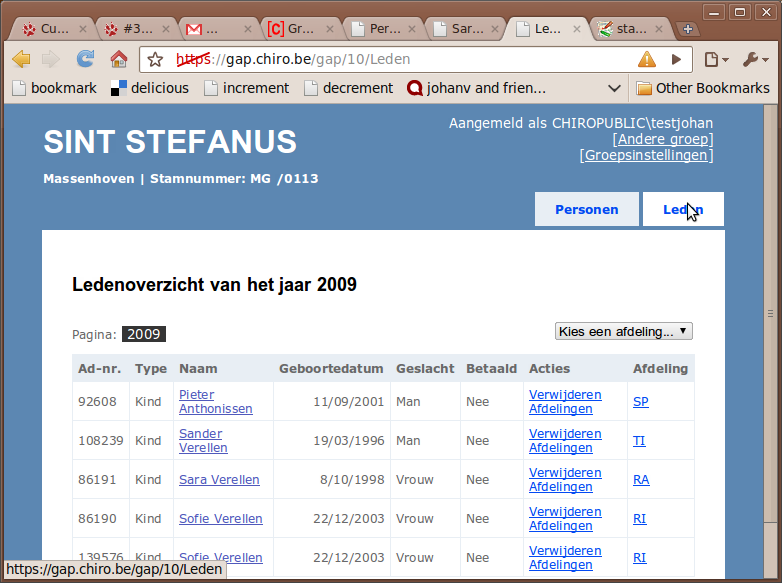Screen dimensions: 782x583
Task: Open the TI afdeling link
Action: pyautogui.click(x=639, y=441)
